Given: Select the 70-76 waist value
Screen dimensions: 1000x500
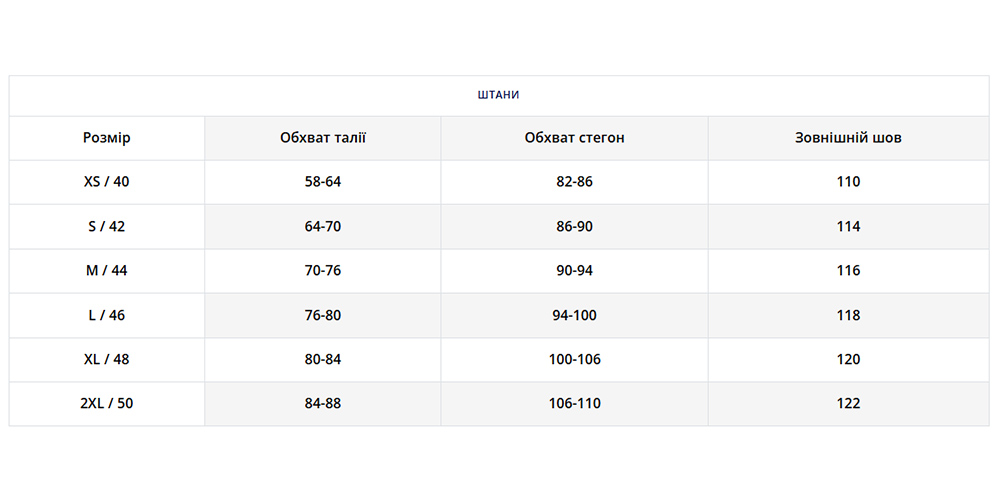Looking at the screenshot, I should pyautogui.click(x=323, y=271).
